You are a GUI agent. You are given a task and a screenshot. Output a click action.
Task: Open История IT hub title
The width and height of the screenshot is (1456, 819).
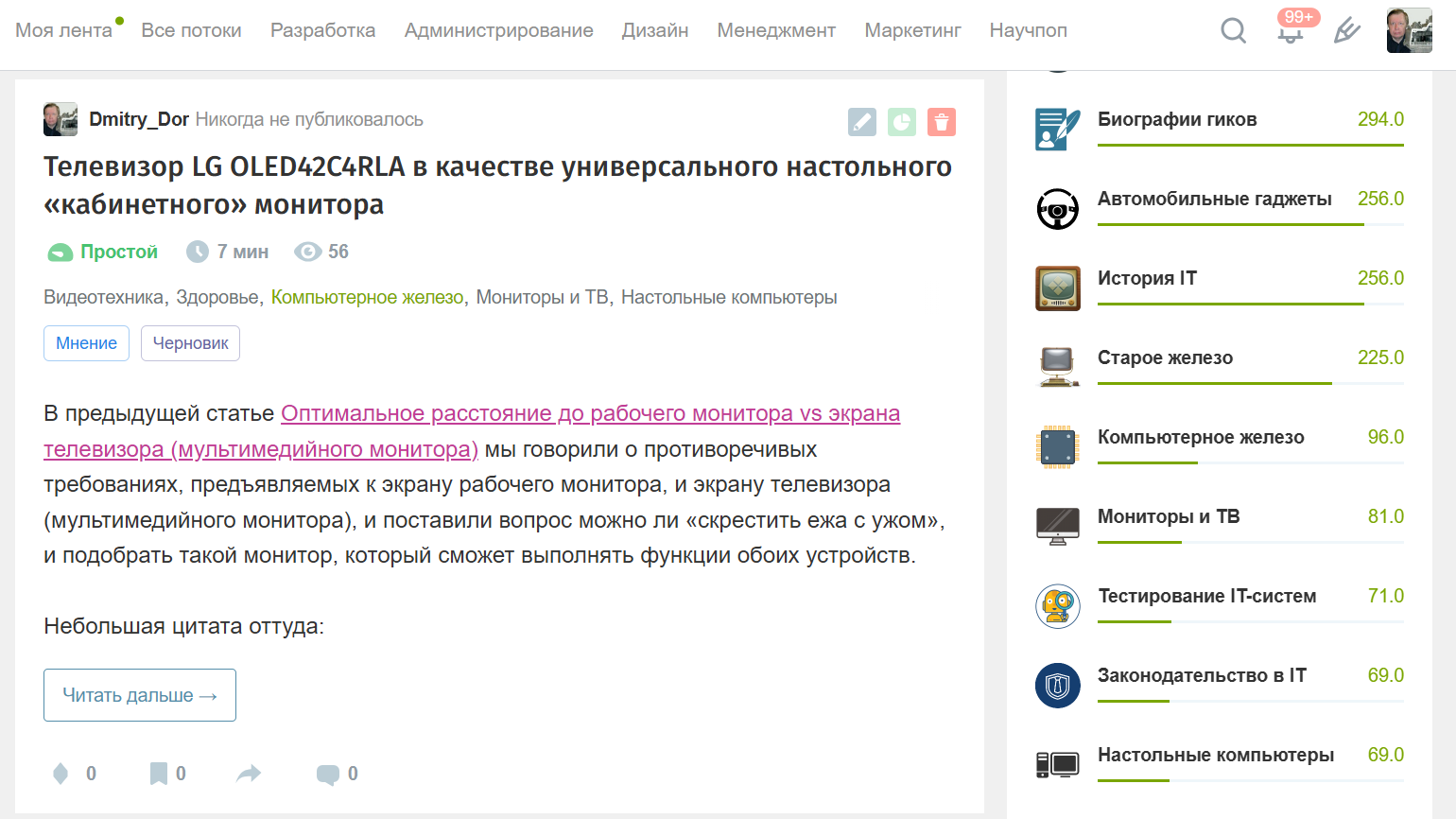click(x=1147, y=278)
